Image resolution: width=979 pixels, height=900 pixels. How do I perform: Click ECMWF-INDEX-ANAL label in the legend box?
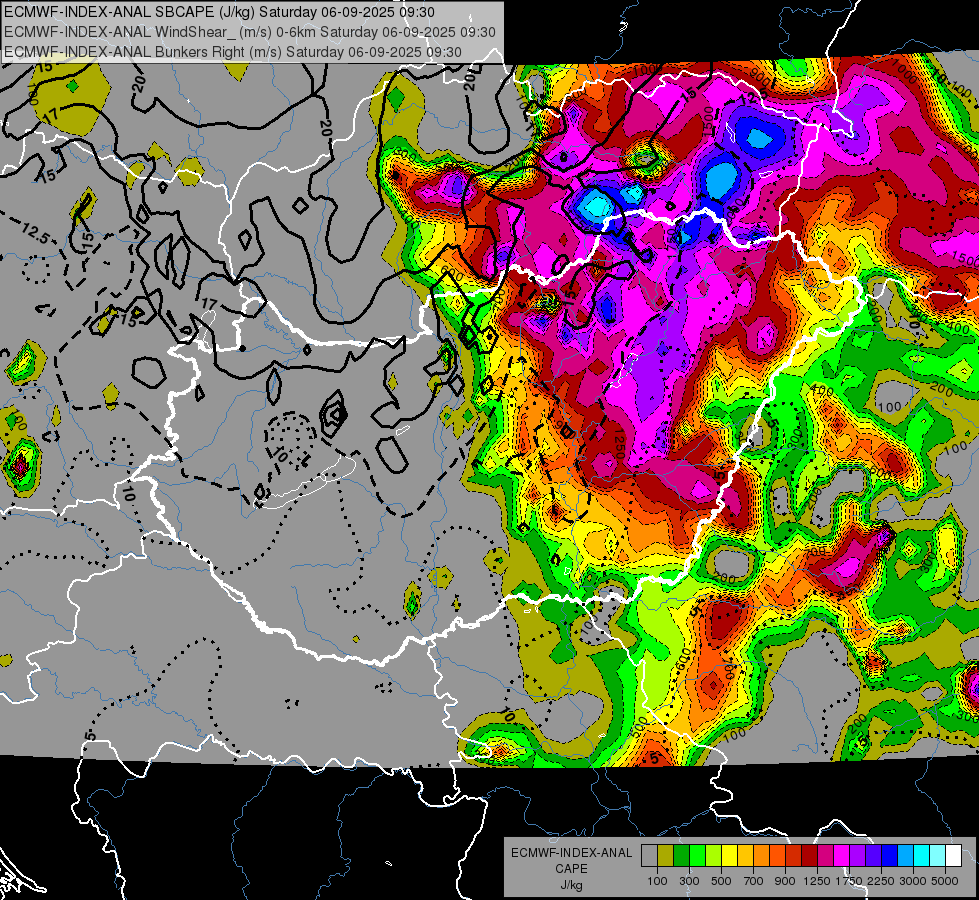571,853
